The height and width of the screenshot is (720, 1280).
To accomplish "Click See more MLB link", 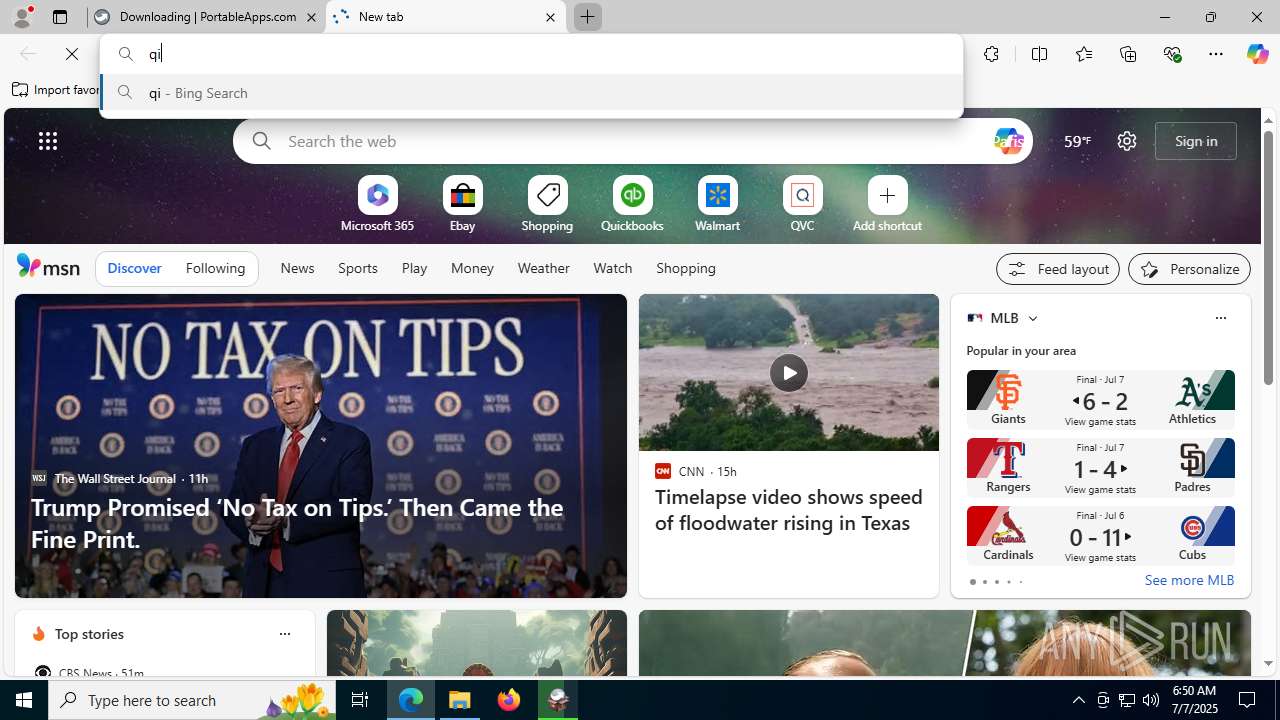I will pyautogui.click(x=1189, y=580).
